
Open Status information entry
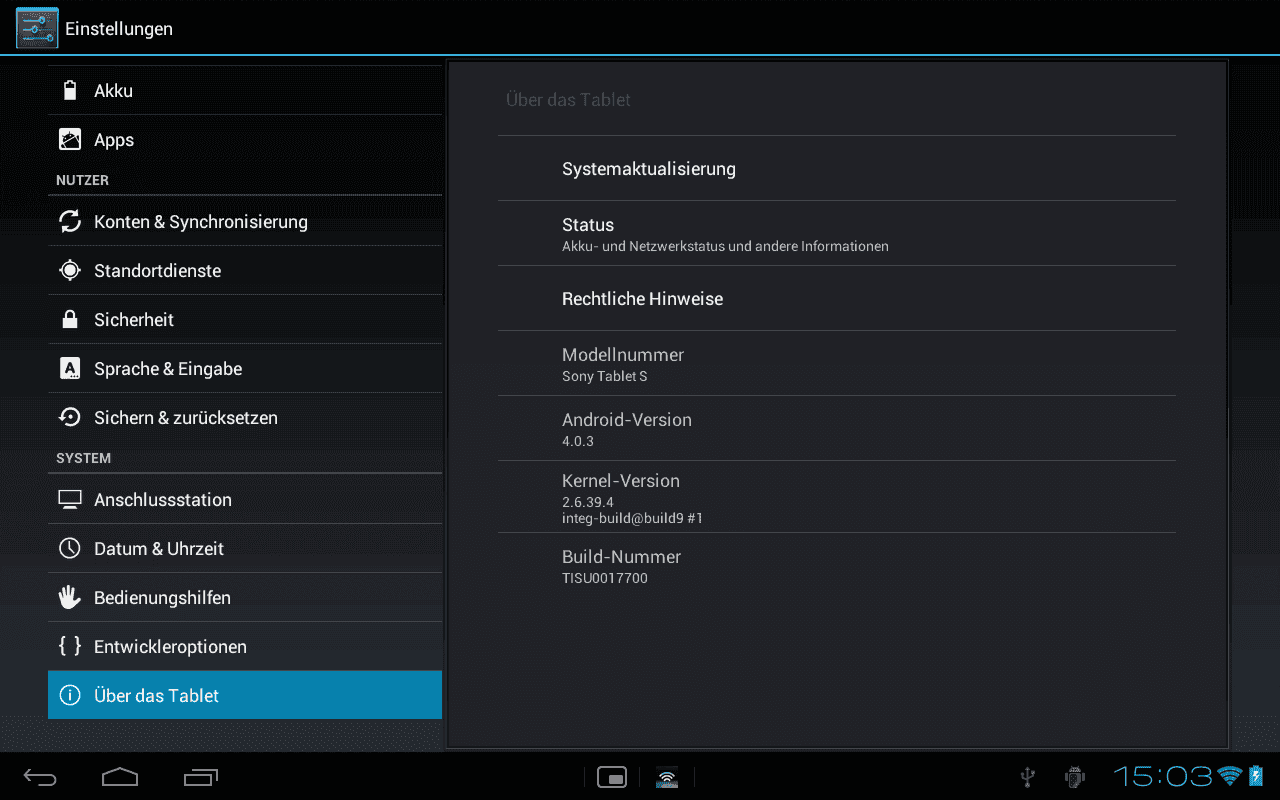[837, 233]
